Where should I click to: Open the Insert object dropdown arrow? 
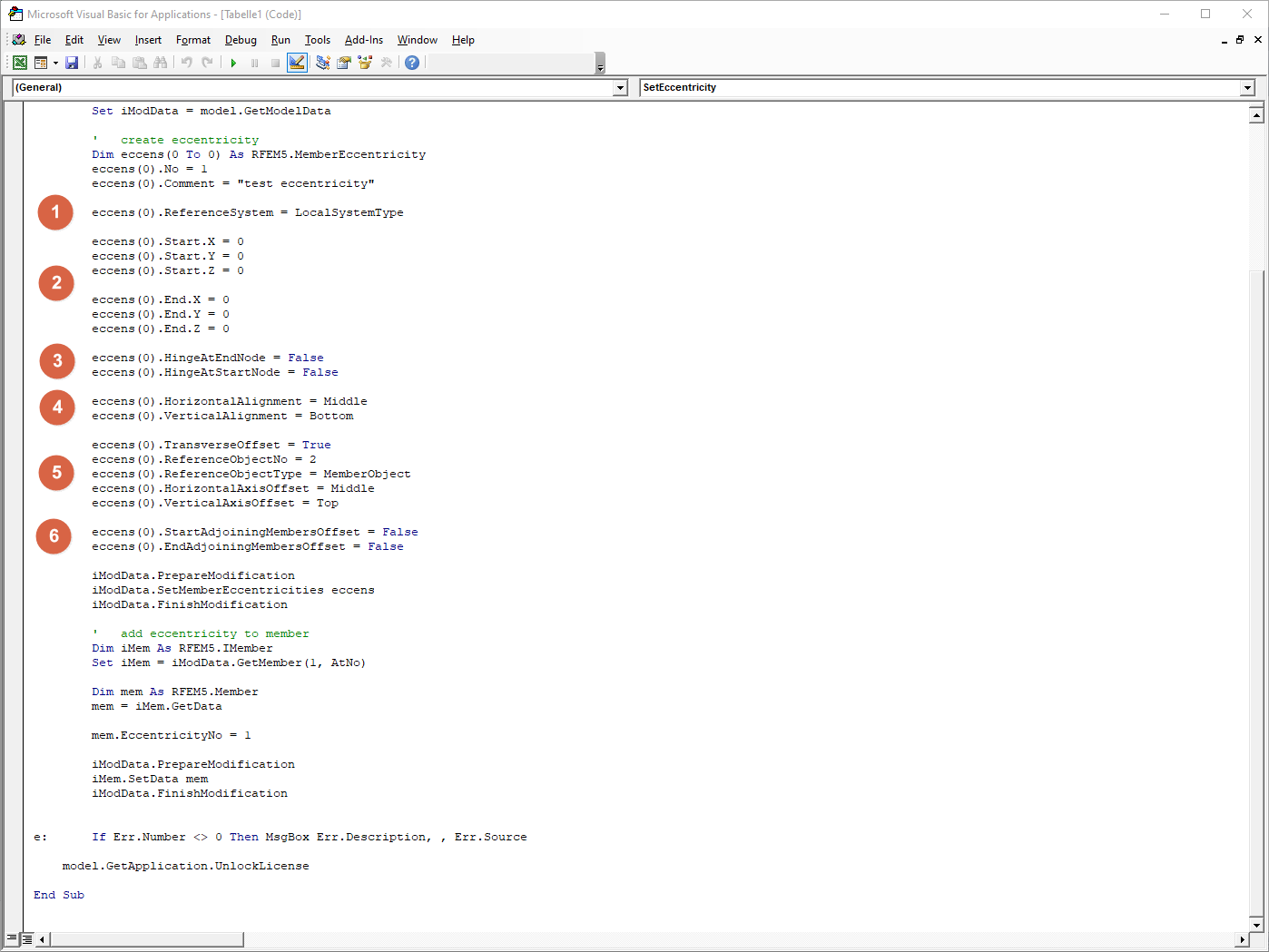click(x=55, y=63)
